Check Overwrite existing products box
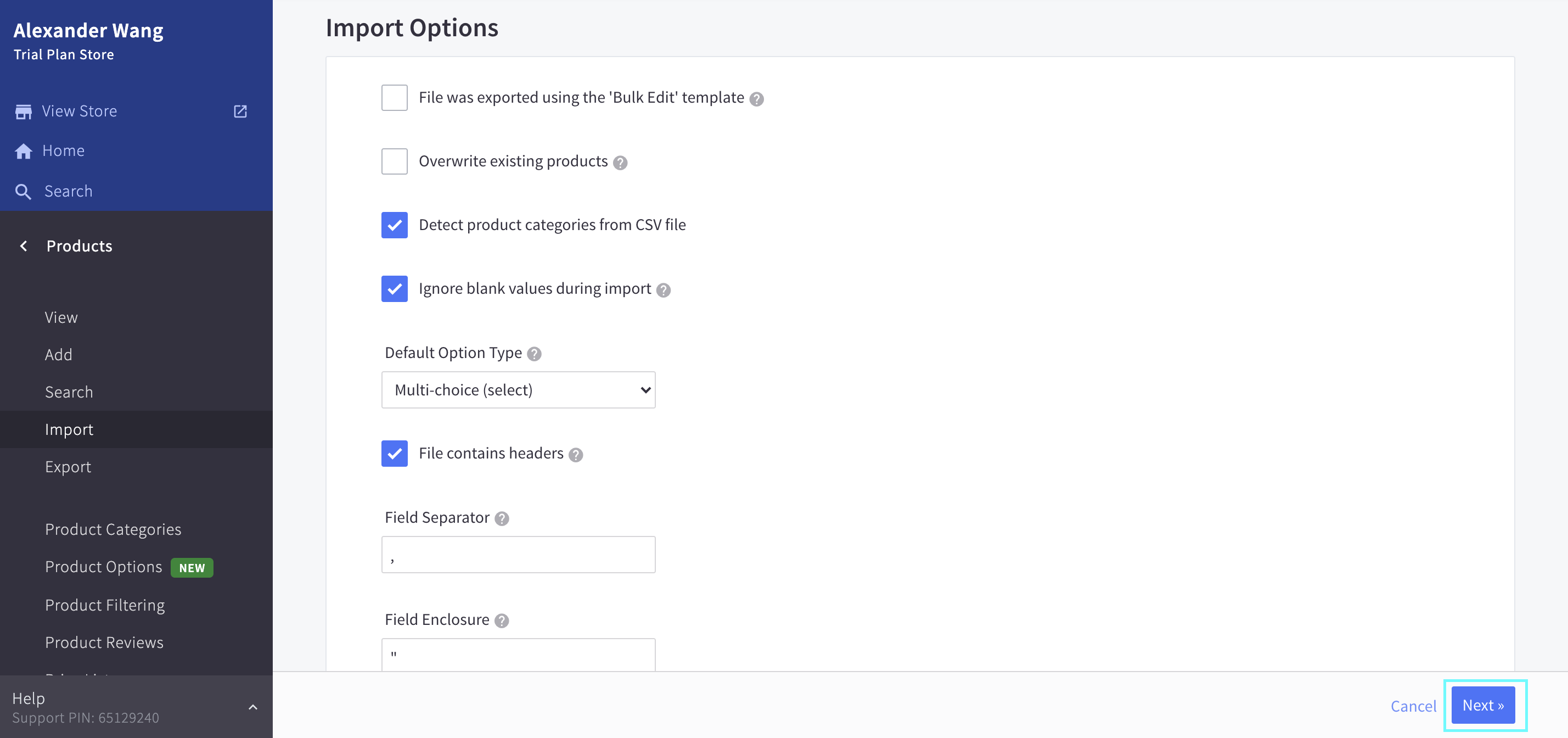 394,161
